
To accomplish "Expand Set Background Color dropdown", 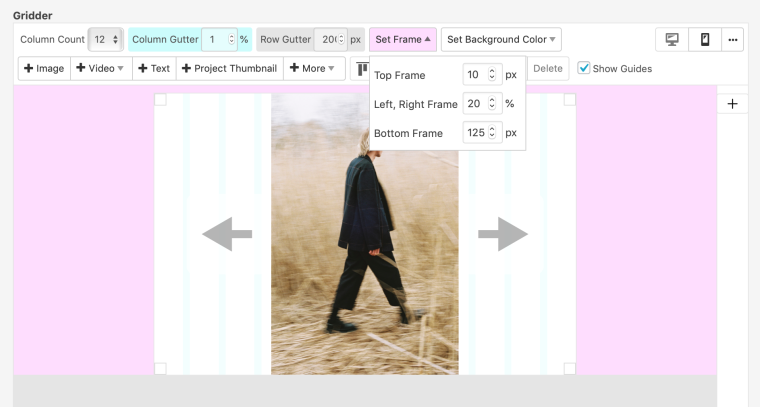I will click(x=501, y=40).
